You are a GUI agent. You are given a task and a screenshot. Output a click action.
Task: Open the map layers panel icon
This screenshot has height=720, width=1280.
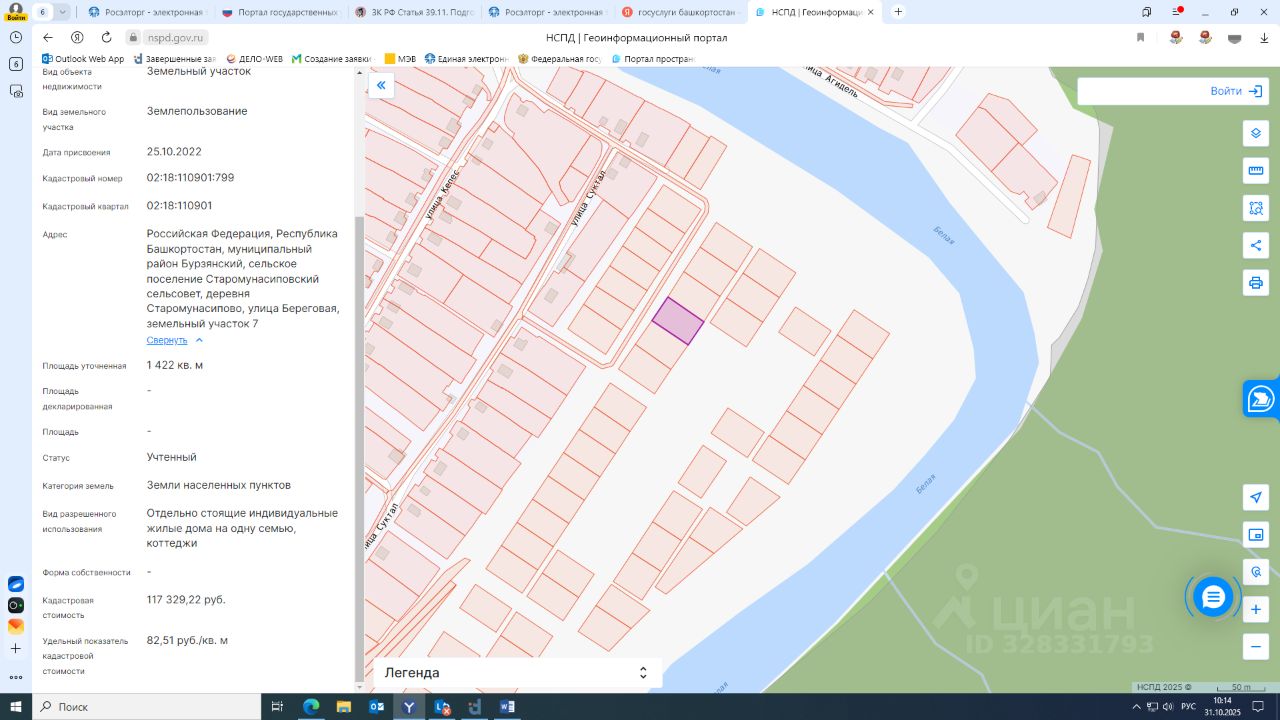coord(1256,134)
